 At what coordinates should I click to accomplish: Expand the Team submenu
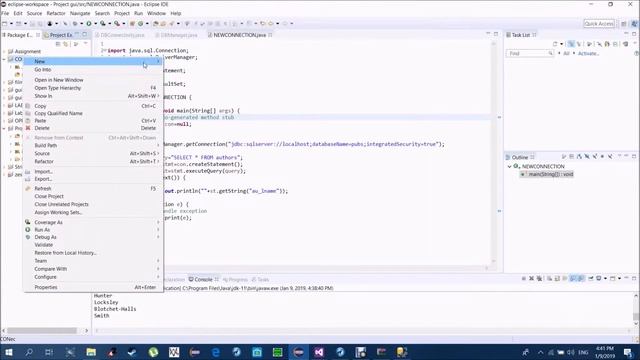[93, 261]
